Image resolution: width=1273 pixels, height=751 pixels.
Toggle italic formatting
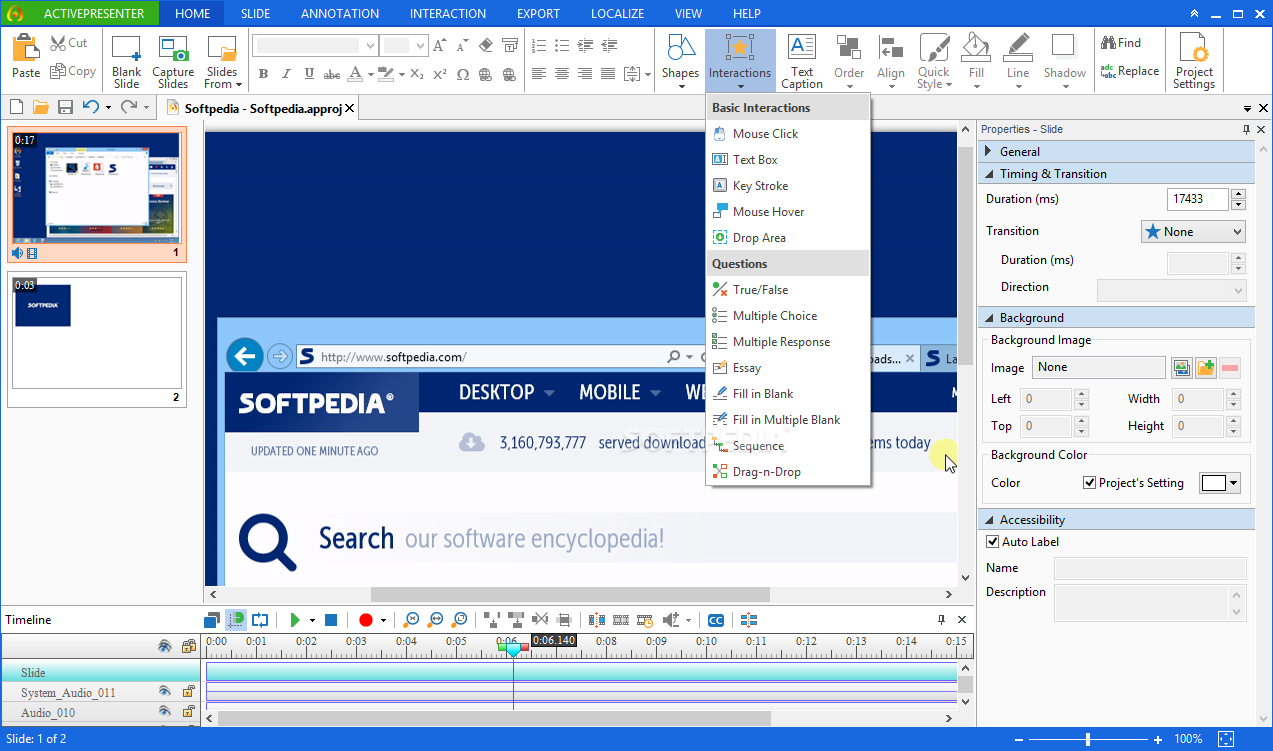tap(287, 74)
